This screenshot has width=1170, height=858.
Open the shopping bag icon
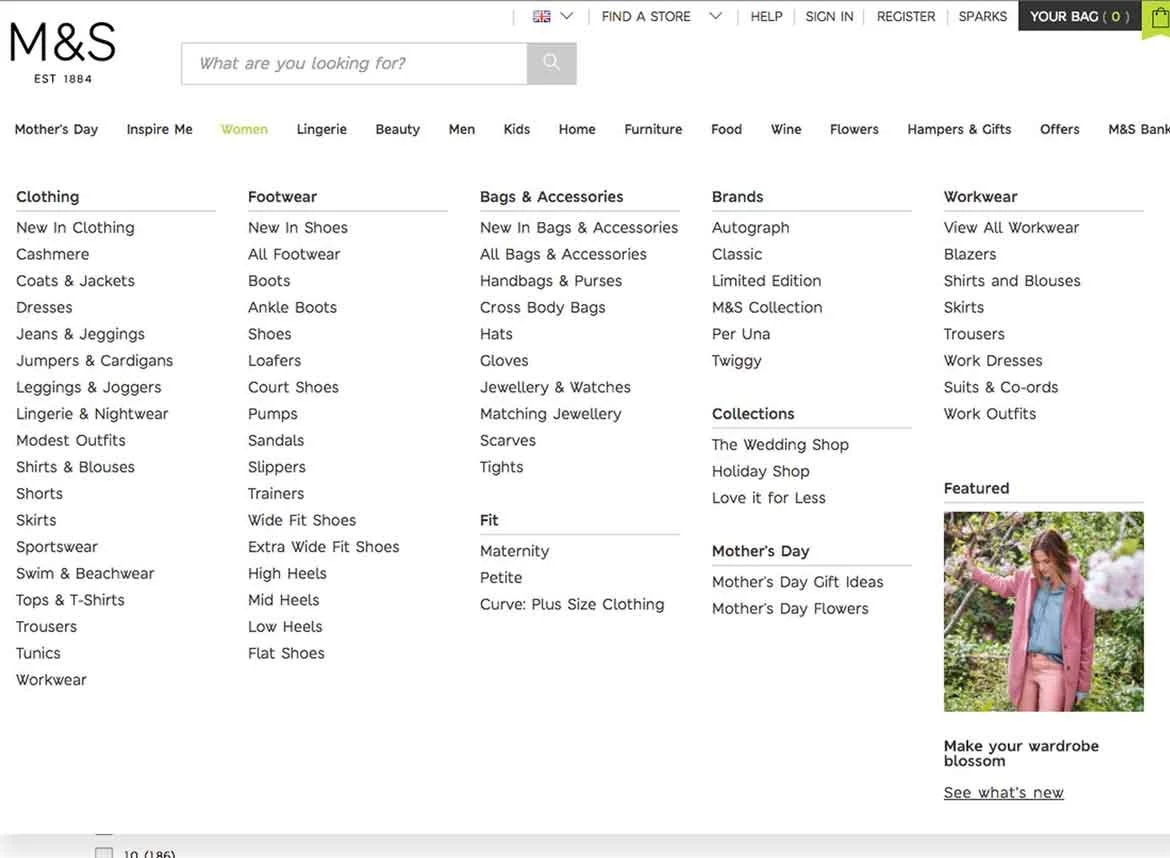tap(1158, 18)
